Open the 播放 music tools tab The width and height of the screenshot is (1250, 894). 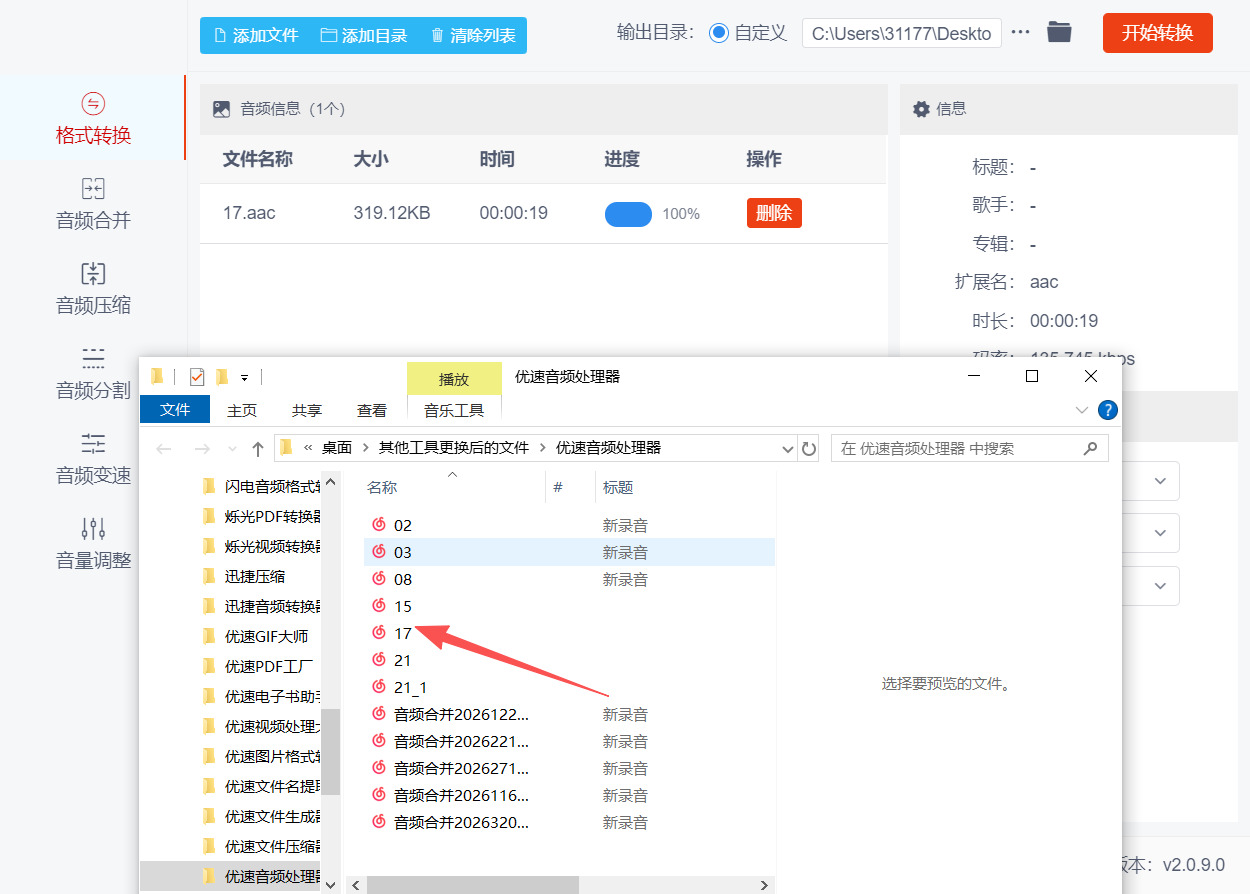pos(454,378)
